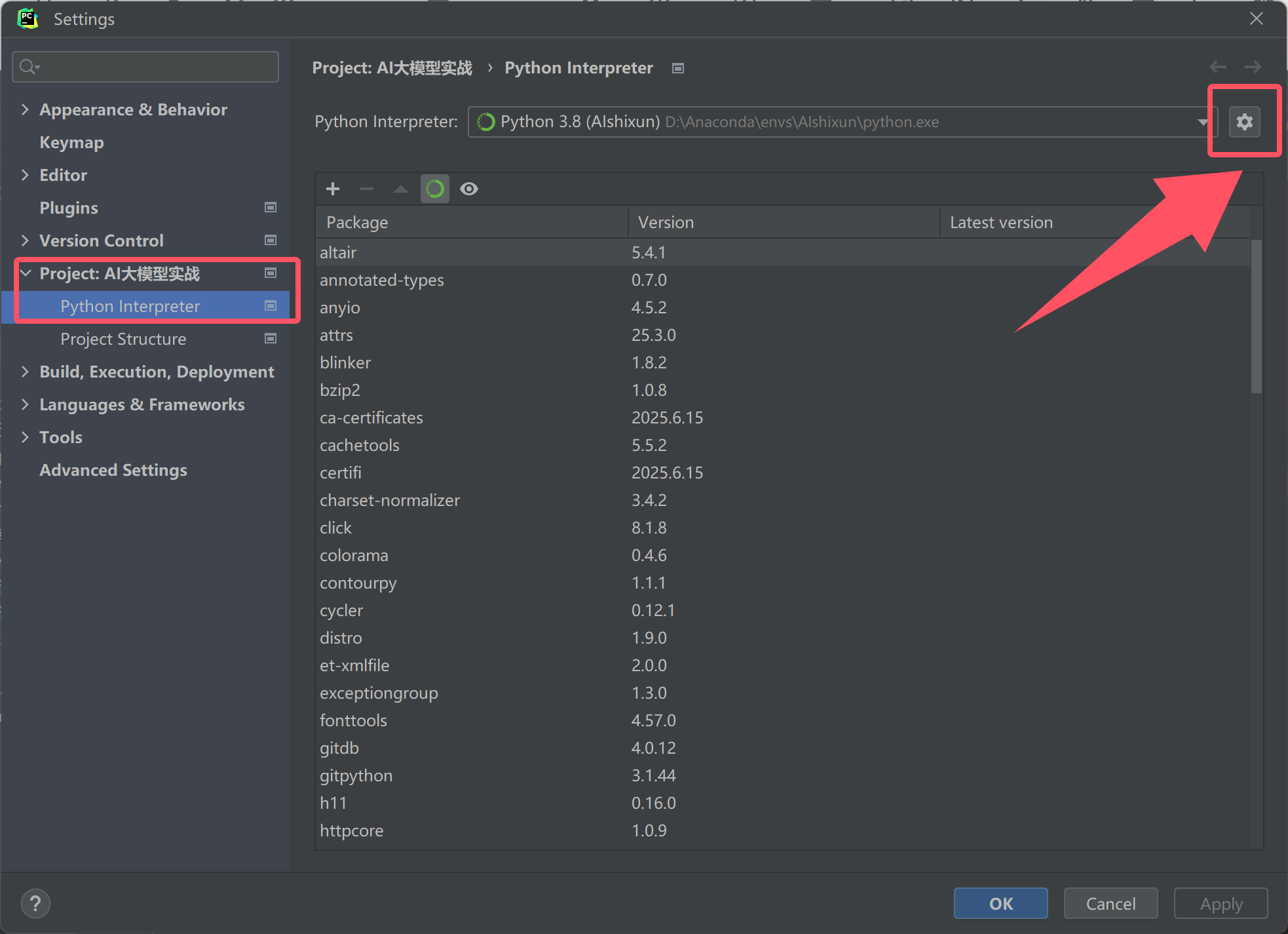Image resolution: width=1288 pixels, height=934 pixels.
Task: Click the gear icon beside interpreter dropdown
Action: point(1244,122)
